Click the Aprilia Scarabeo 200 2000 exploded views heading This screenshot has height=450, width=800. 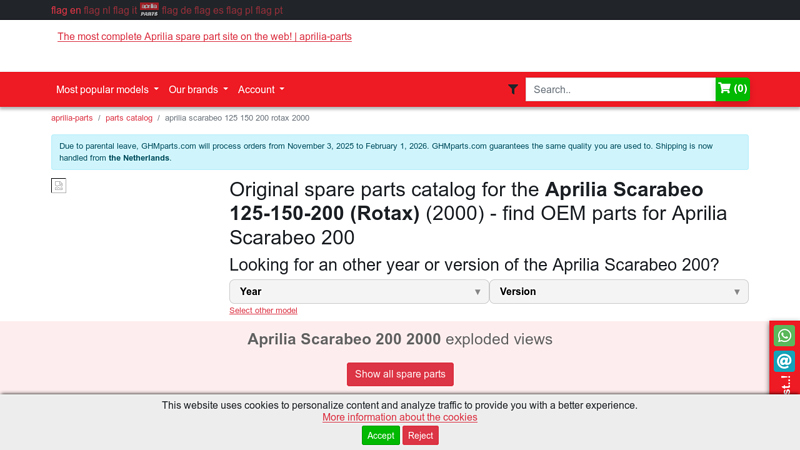400,339
